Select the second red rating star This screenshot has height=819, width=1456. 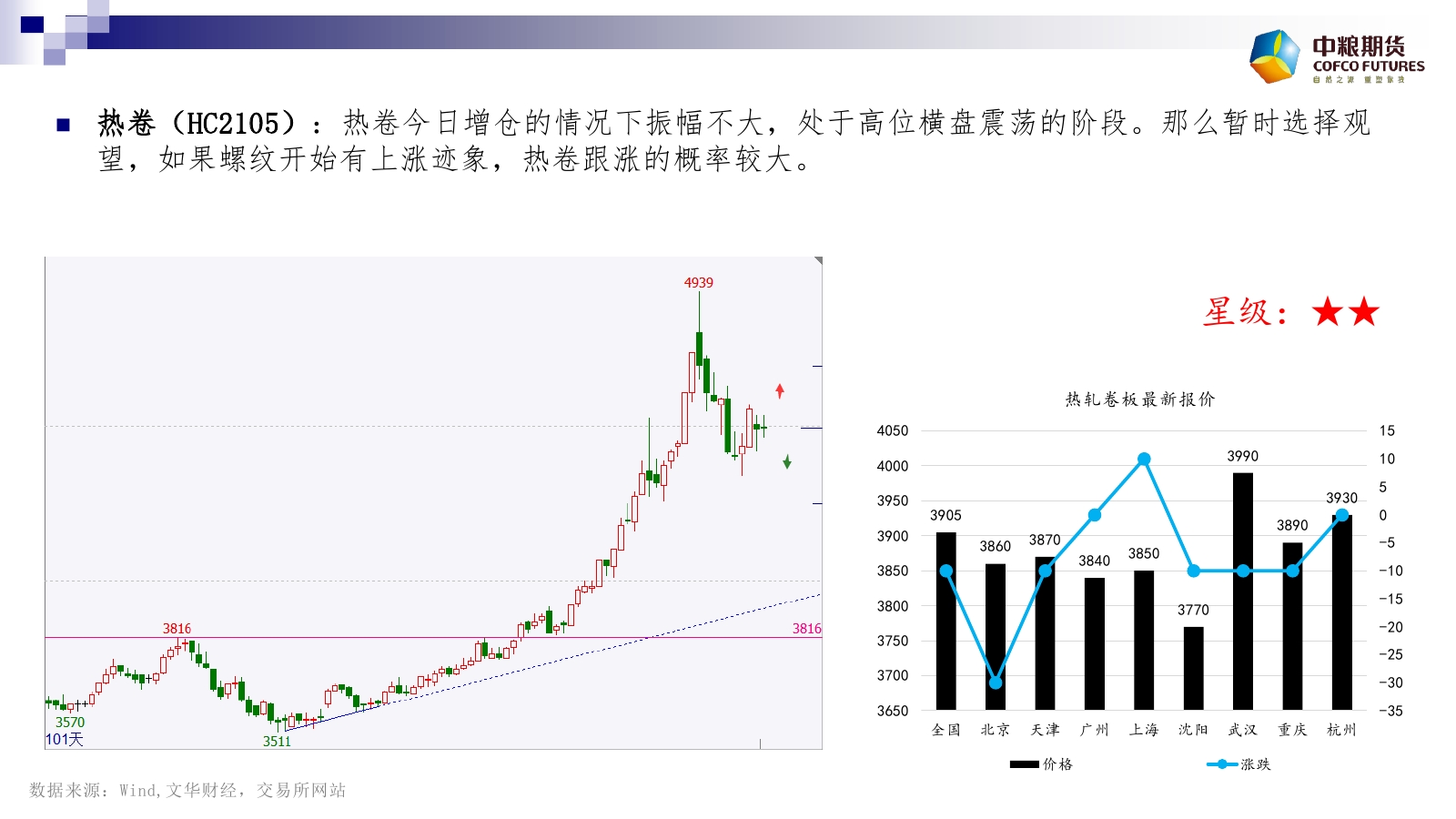(1364, 312)
